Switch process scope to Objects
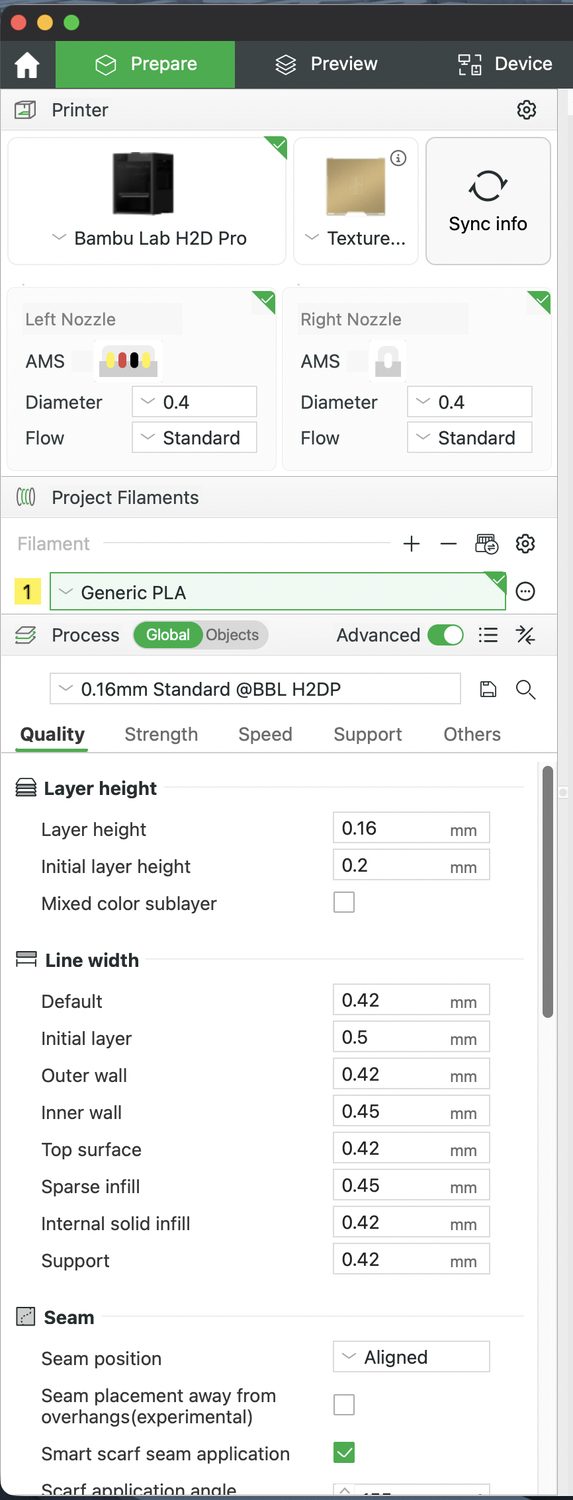This screenshot has height=1500, width=573. click(x=233, y=635)
